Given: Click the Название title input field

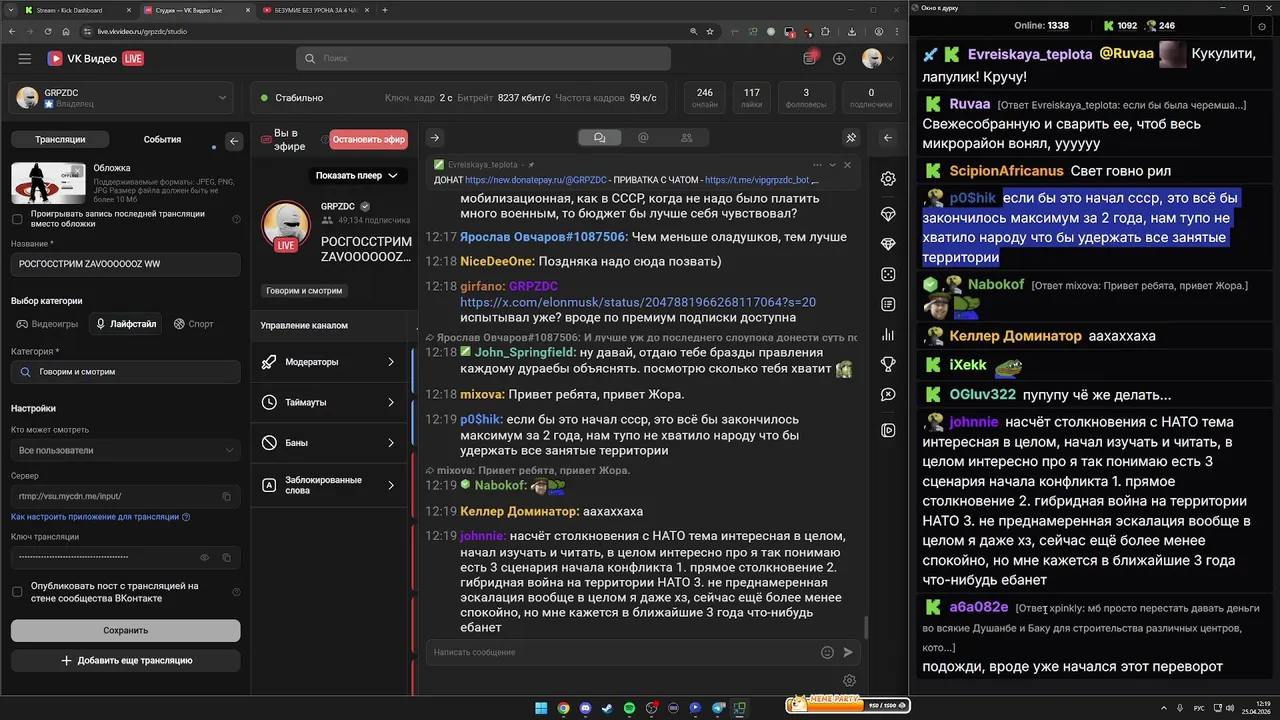Looking at the screenshot, I should click(125, 264).
